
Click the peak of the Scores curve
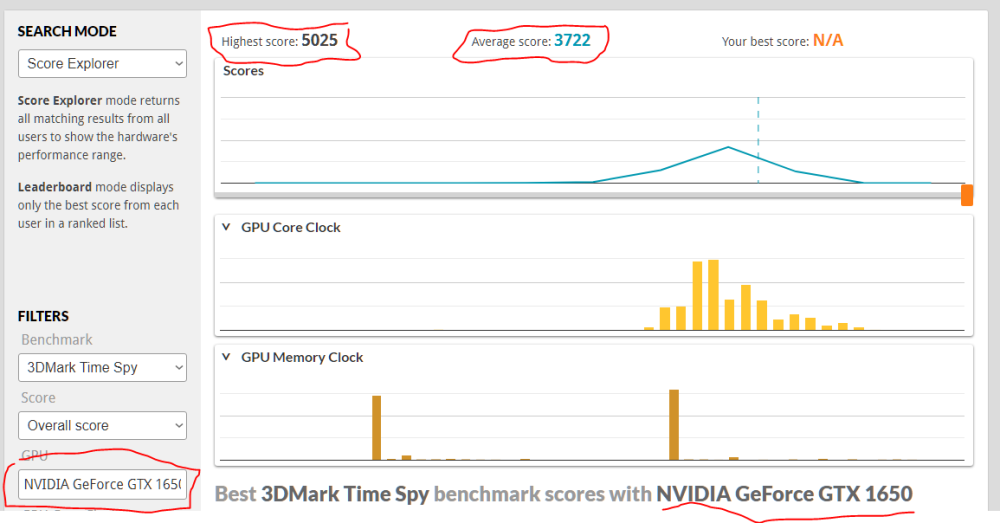728,148
